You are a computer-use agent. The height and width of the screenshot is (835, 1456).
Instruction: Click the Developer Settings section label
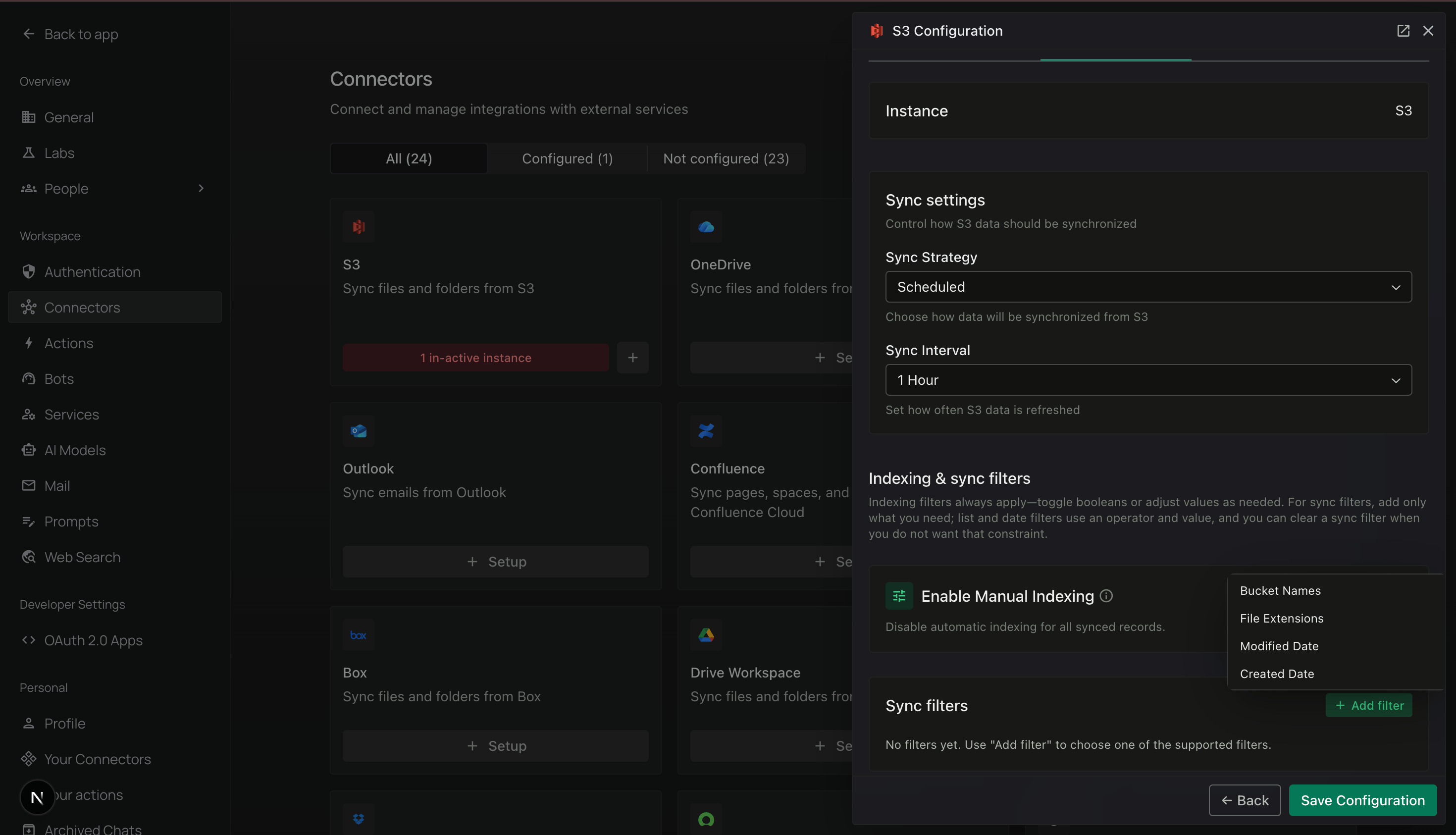pyautogui.click(x=72, y=604)
